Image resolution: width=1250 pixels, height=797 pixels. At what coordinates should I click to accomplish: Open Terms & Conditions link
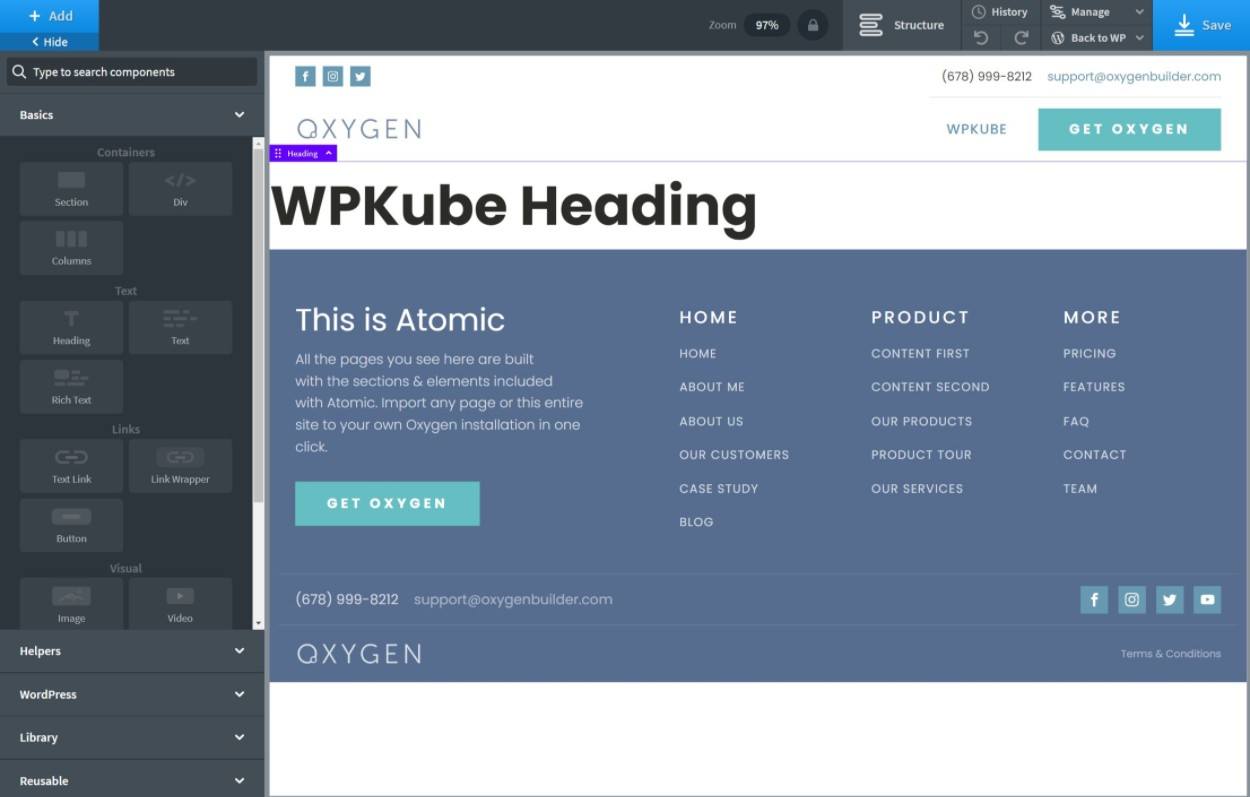pos(1170,654)
